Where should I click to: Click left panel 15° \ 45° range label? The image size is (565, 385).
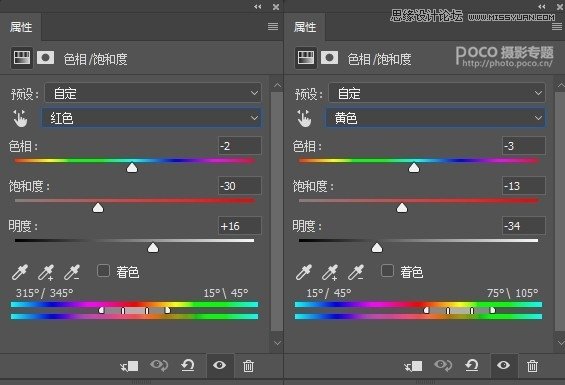[x=226, y=293]
